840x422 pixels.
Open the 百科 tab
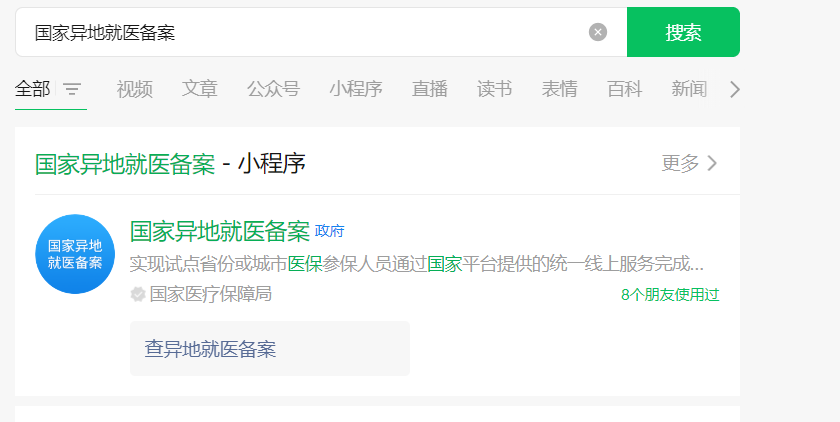tap(625, 89)
